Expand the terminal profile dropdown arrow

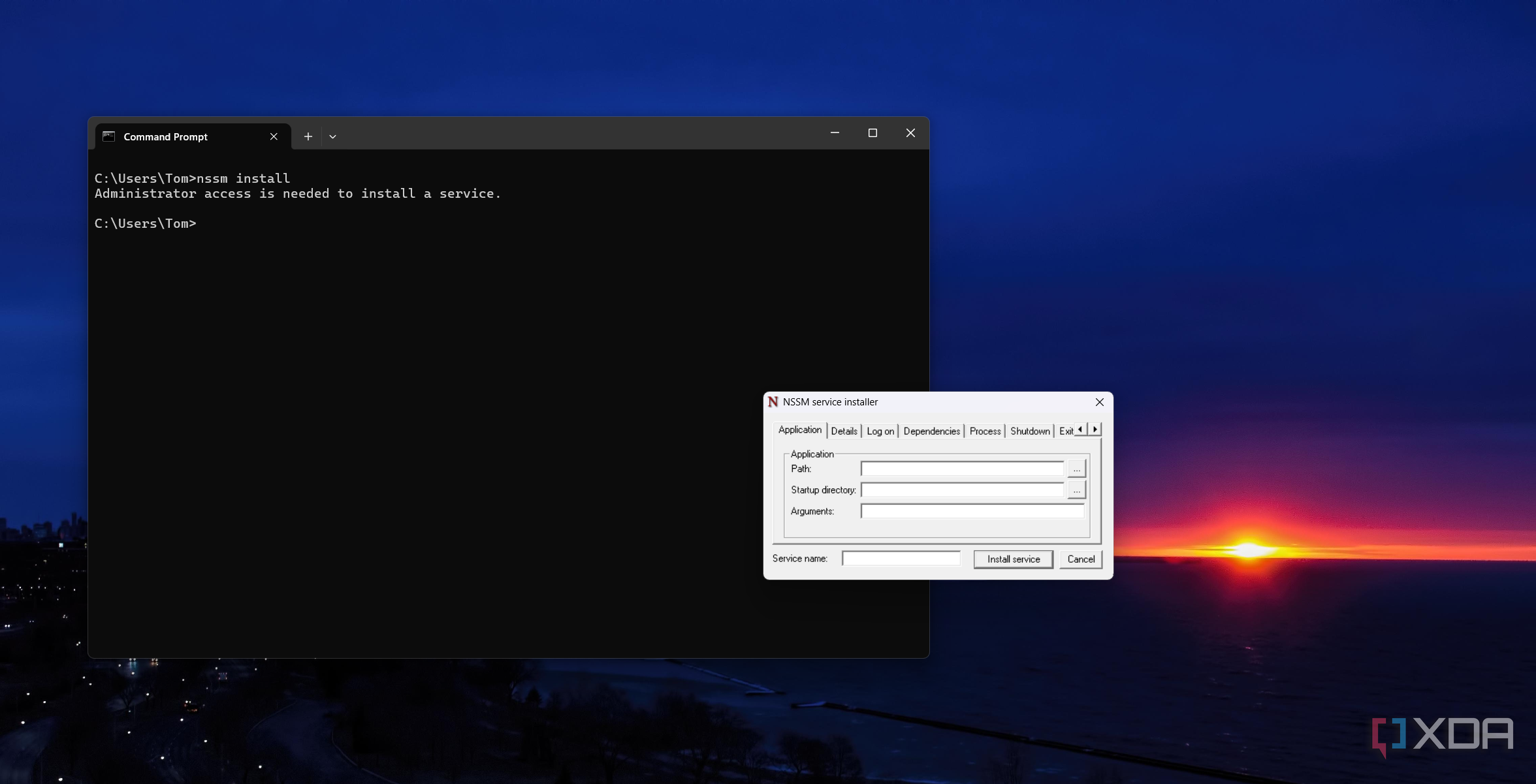[x=332, y=136]
